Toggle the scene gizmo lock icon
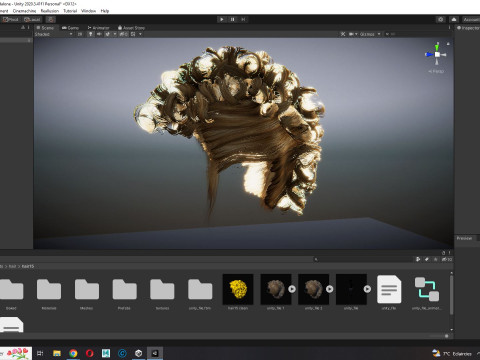480x360 pixels. click(448, 44)
